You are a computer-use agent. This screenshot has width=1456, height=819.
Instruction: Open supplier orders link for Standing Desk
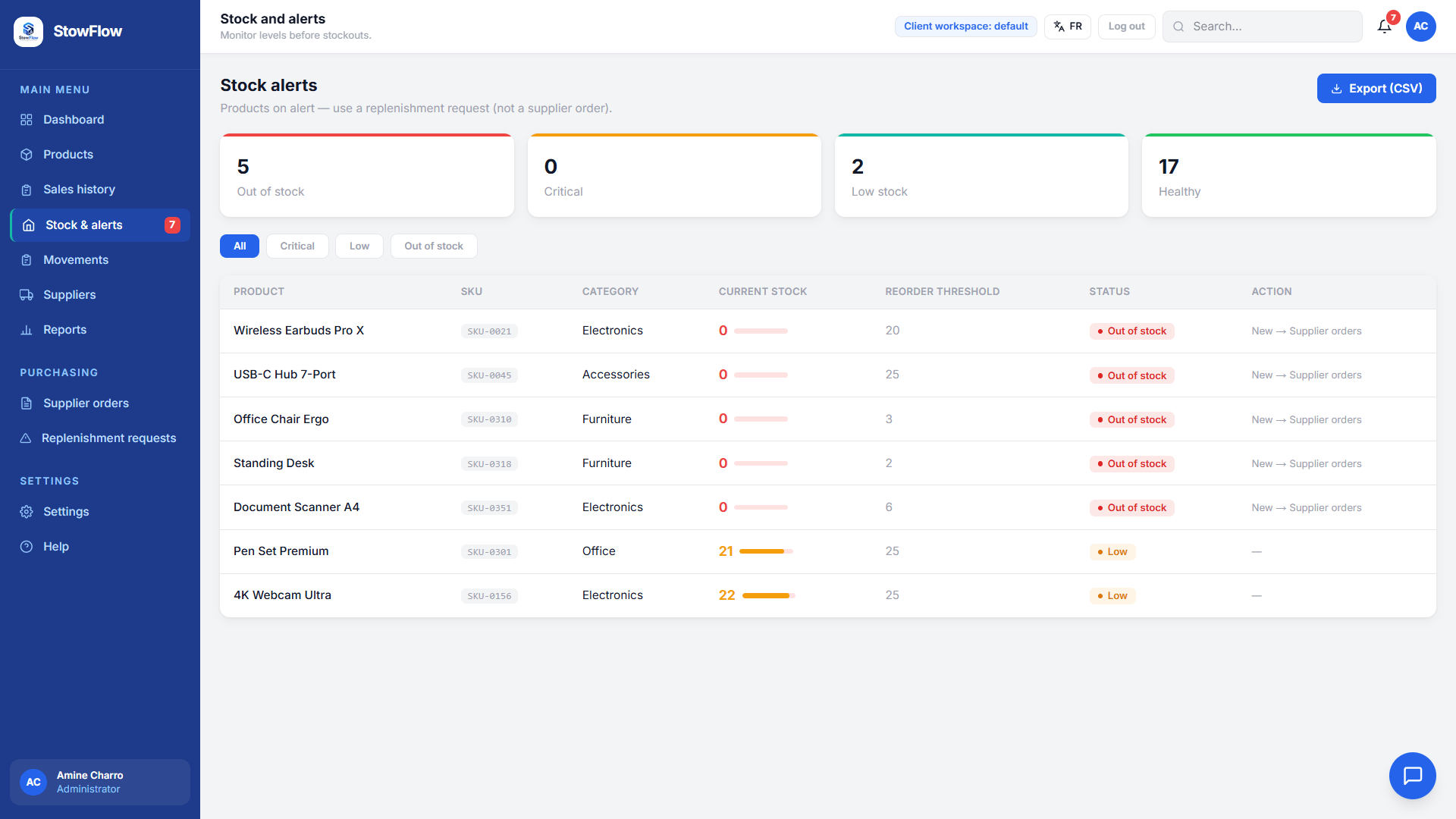pyautogui.click(x=1306, y=464)
